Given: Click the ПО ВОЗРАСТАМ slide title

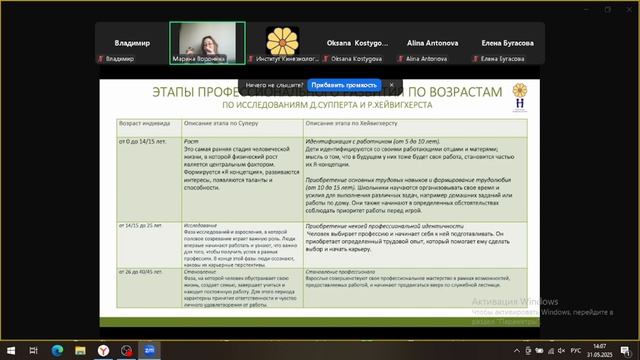Looking at the screenshot, I should (x=455, y=92).
